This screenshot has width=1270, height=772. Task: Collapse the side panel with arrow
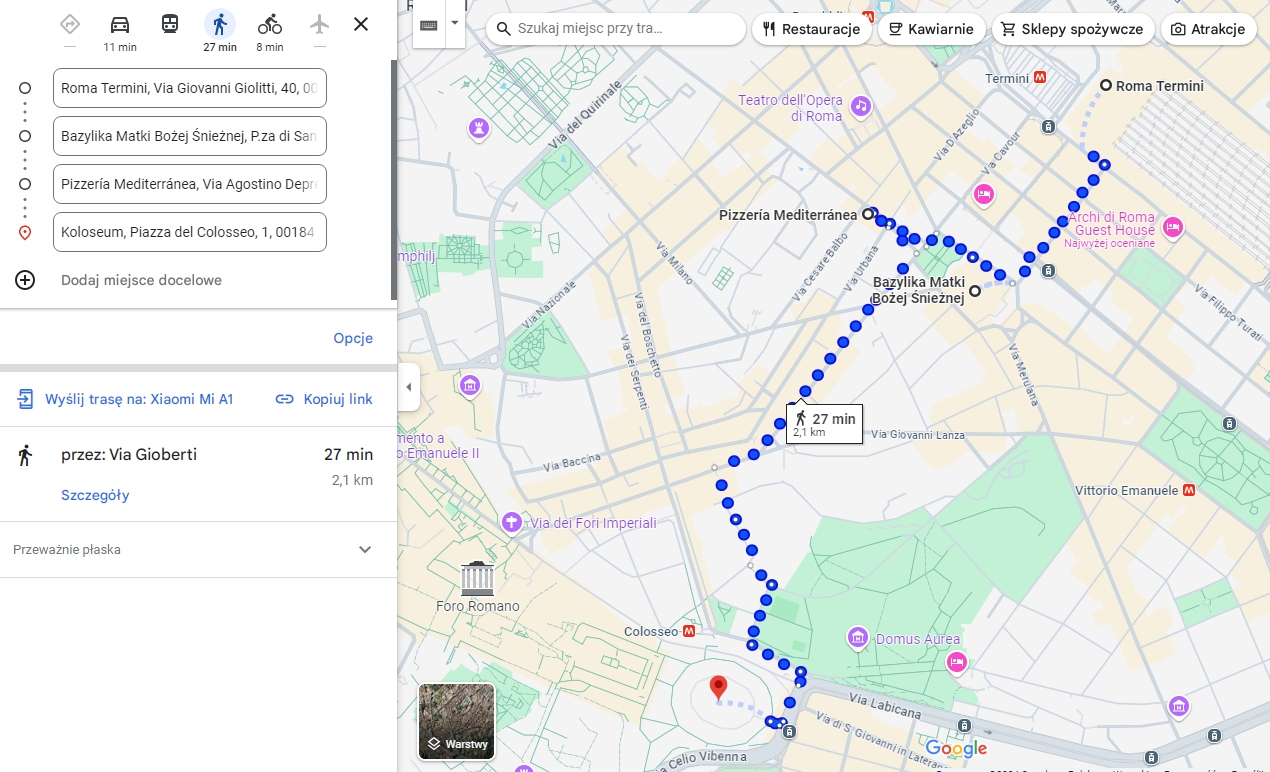[408, 387]
